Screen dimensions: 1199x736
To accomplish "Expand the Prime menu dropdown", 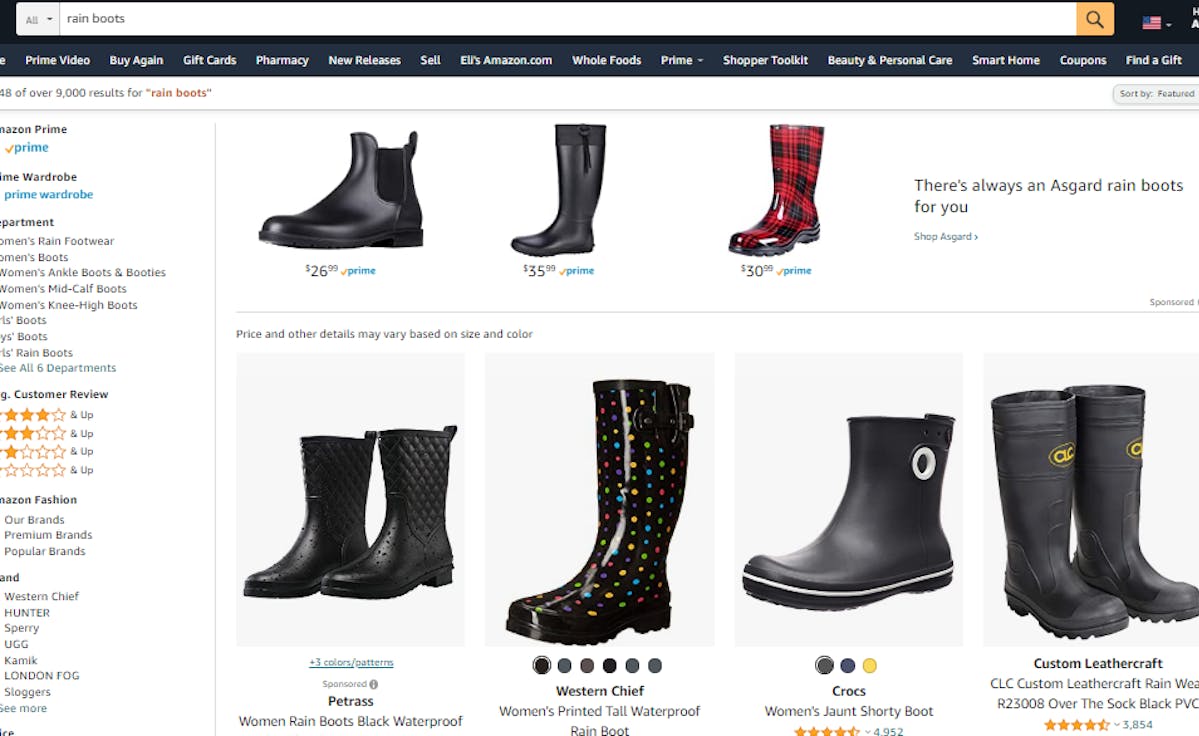I will coord(681,60).
